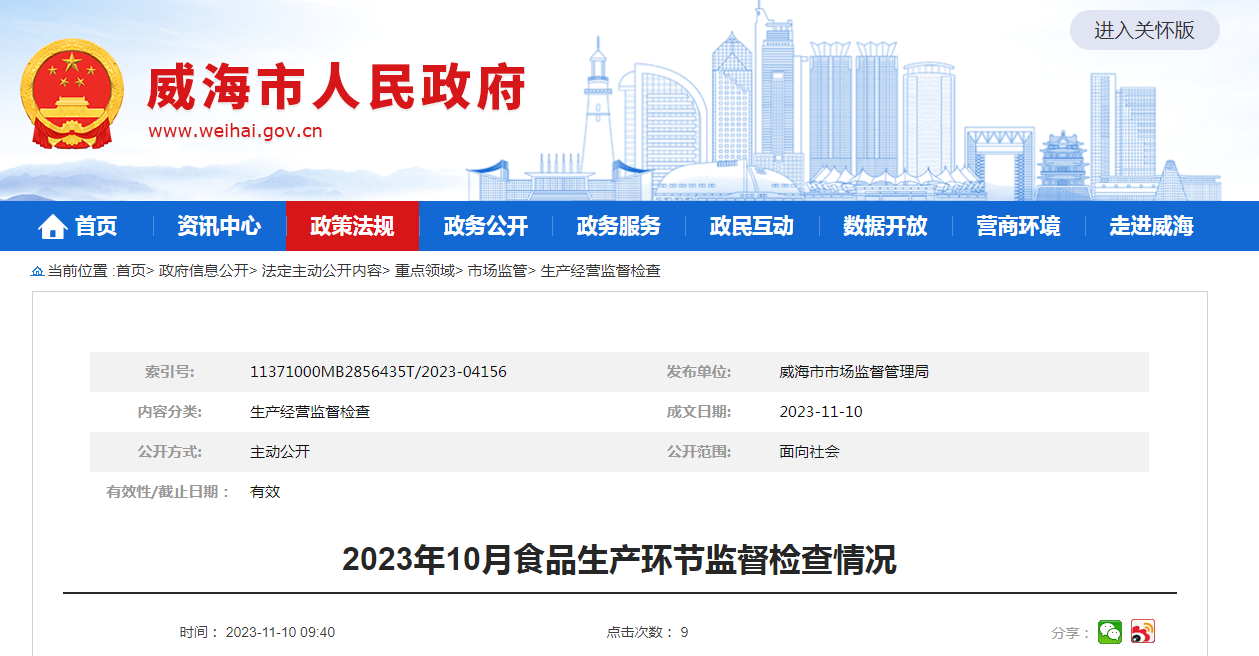
Task: Select the 政策法规 navigation tab
Action: coord(352,227)
